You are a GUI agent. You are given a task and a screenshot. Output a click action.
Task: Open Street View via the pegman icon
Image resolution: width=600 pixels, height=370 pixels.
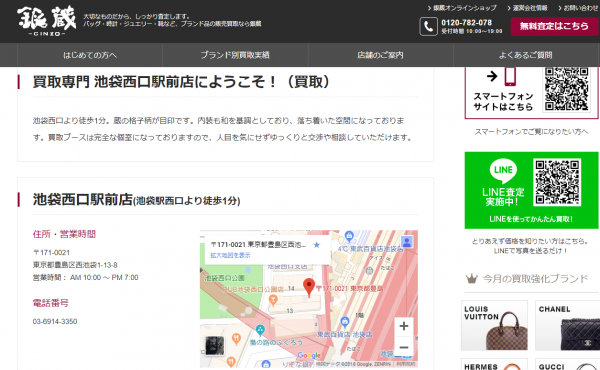[x=407, y=242]
